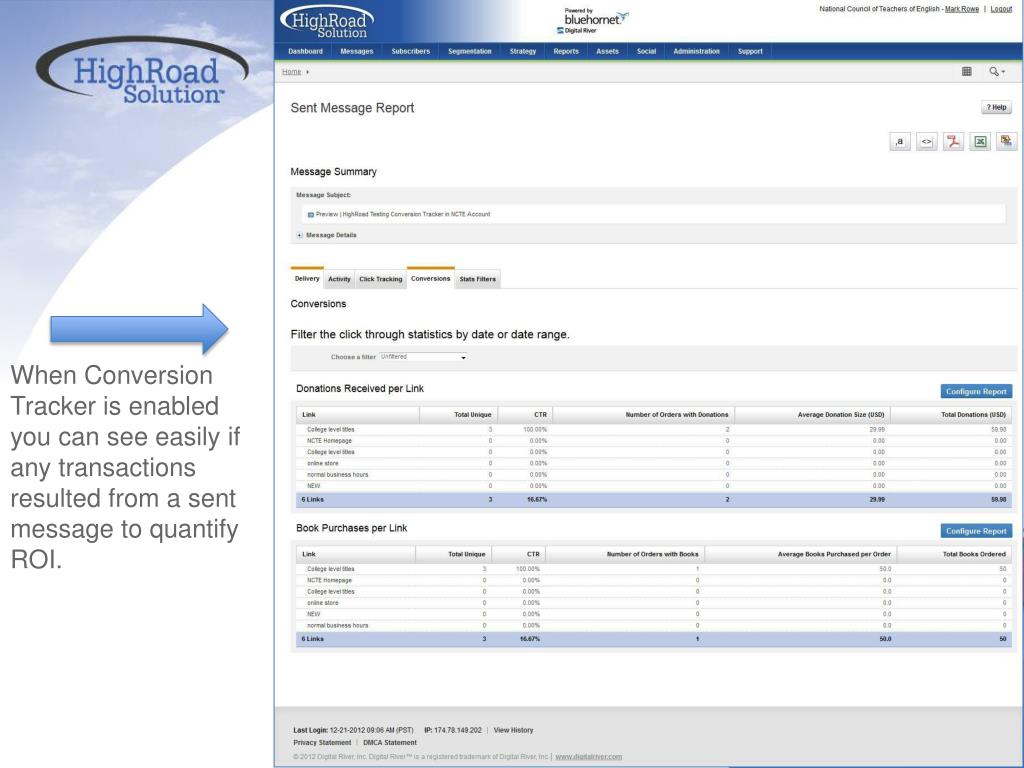Image resolution: width=1024 pixels, height=768 pixels.
Task: Open the Messages menu
Action: [x=357, y=52]
